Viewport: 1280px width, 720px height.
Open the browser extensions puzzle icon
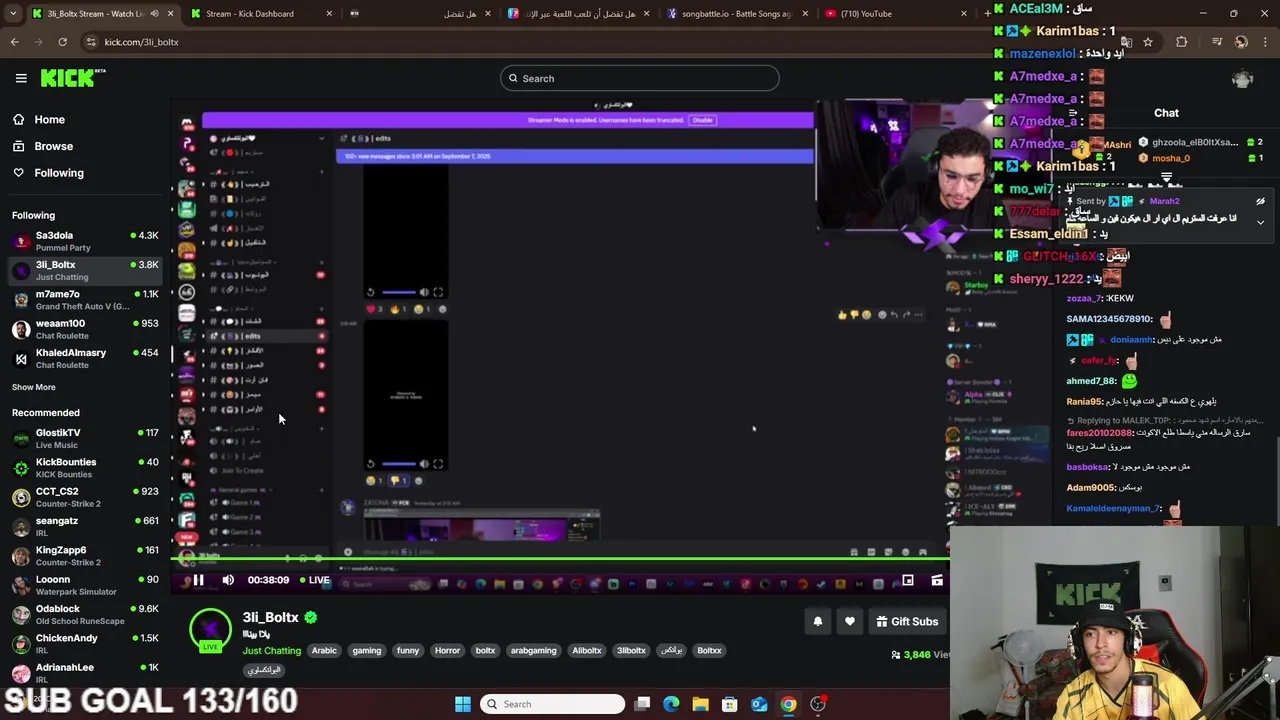pyautogui.click(x=1182, y=42)
